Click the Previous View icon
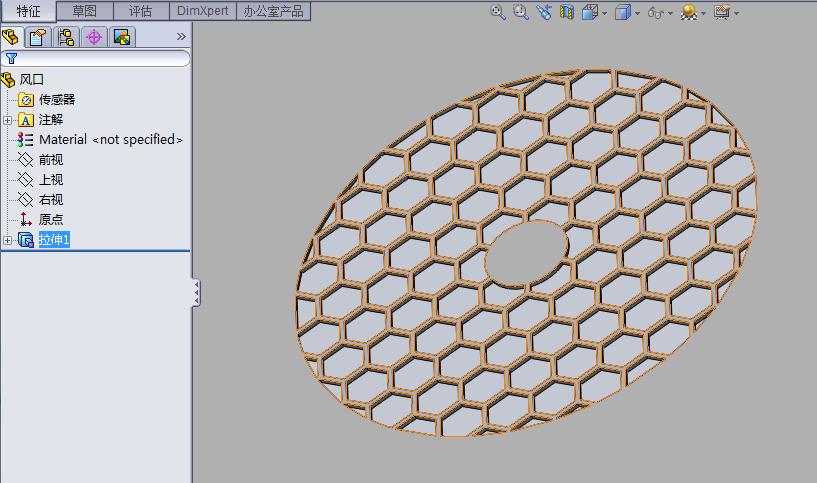This screenshot has height=483, width=817. [543, 12]
